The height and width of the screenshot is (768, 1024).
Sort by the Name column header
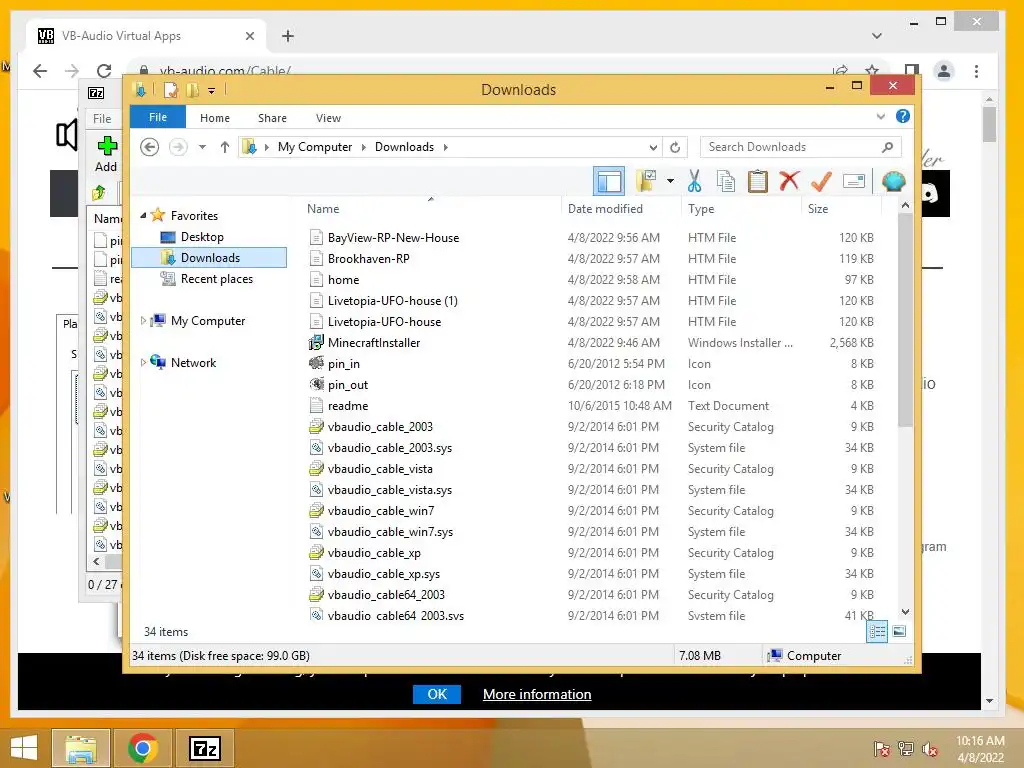(x=323, y=209)
